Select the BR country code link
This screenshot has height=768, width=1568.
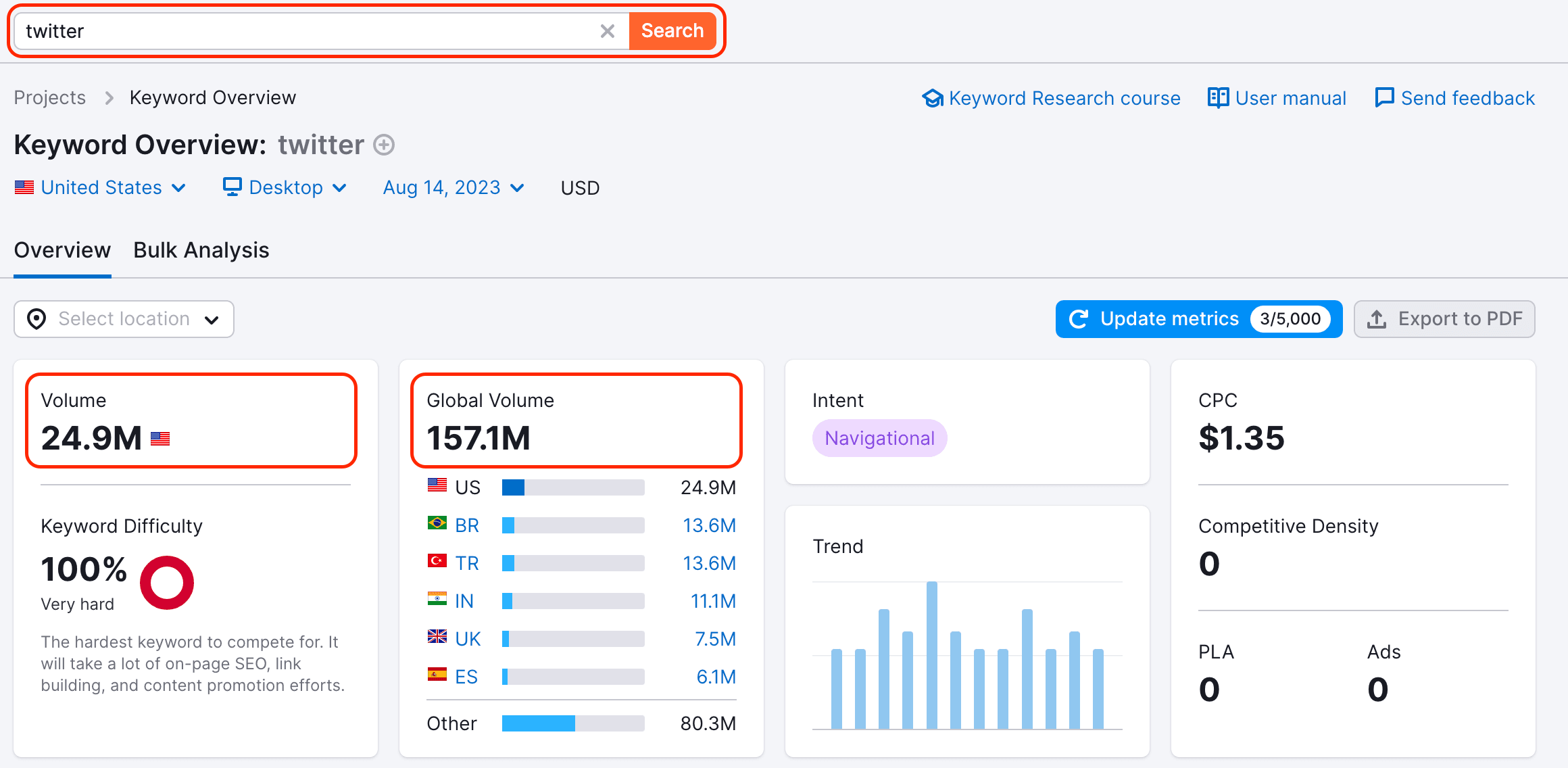pos(467,525)
